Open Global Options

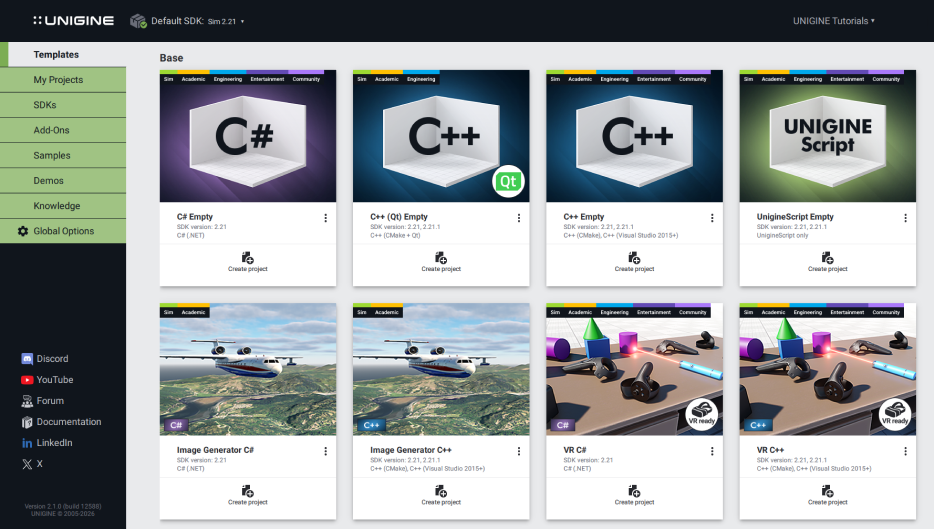click(x=63, y=231)
